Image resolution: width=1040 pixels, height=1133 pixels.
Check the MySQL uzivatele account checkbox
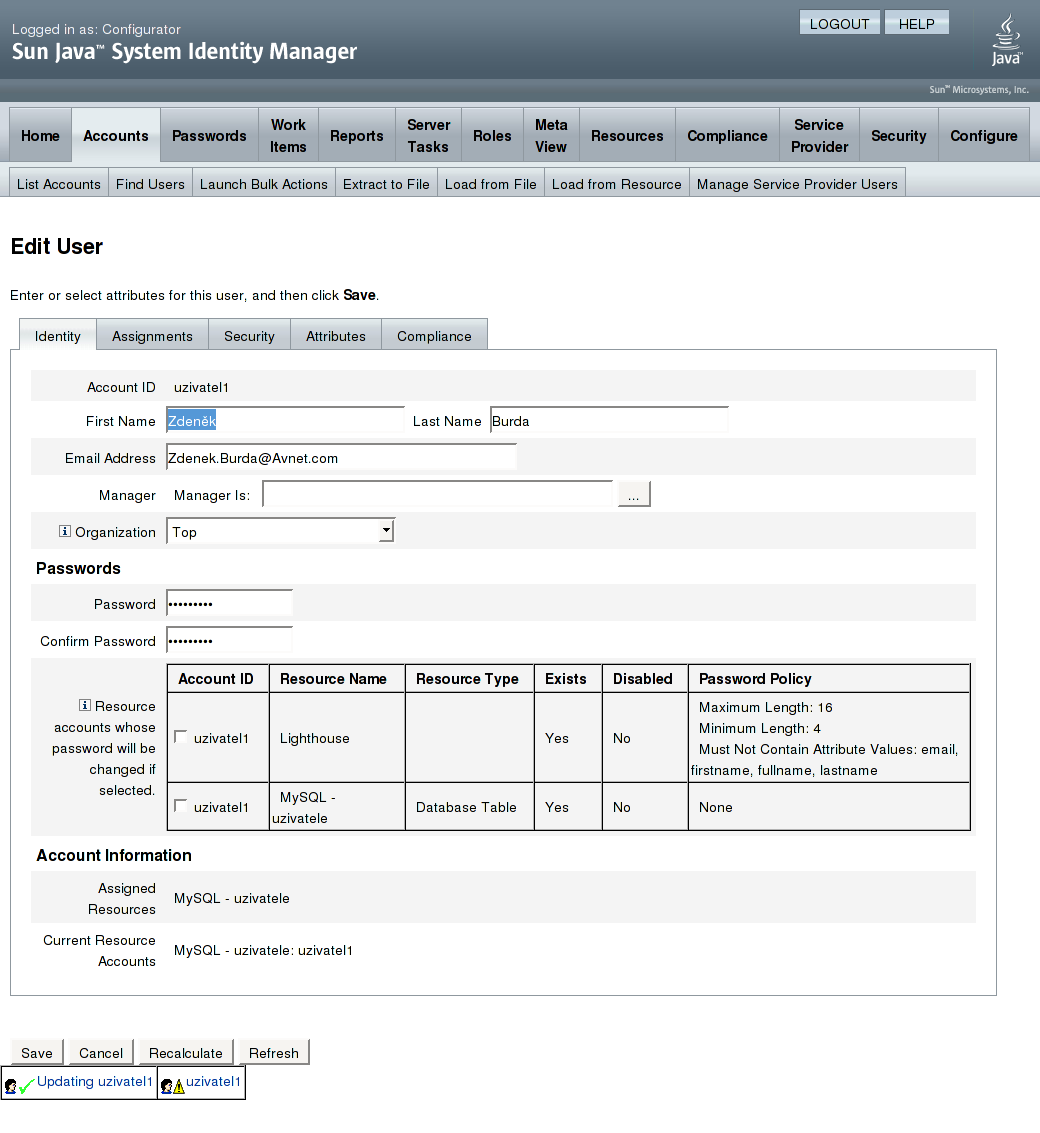tap(181, 806)
